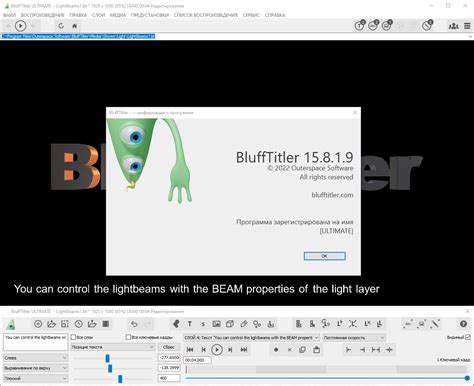The height and width of the screenshot is (386, 474).
Task: Undo the last action
Action: click(x=134, y=324)
